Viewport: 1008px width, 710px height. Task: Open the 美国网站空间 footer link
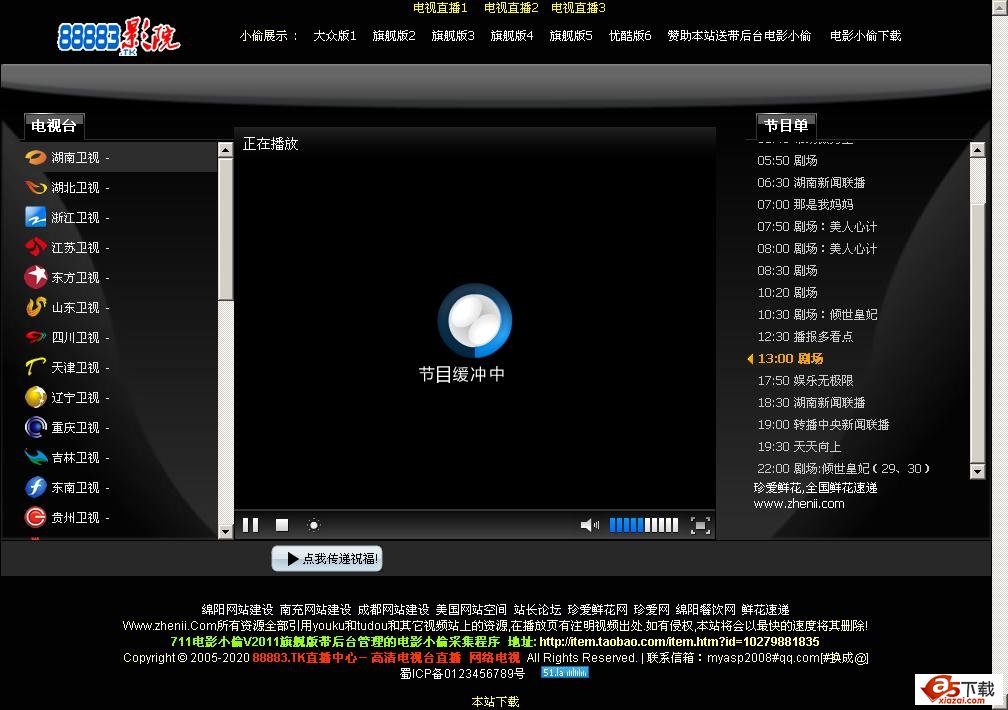click(471, 609)
